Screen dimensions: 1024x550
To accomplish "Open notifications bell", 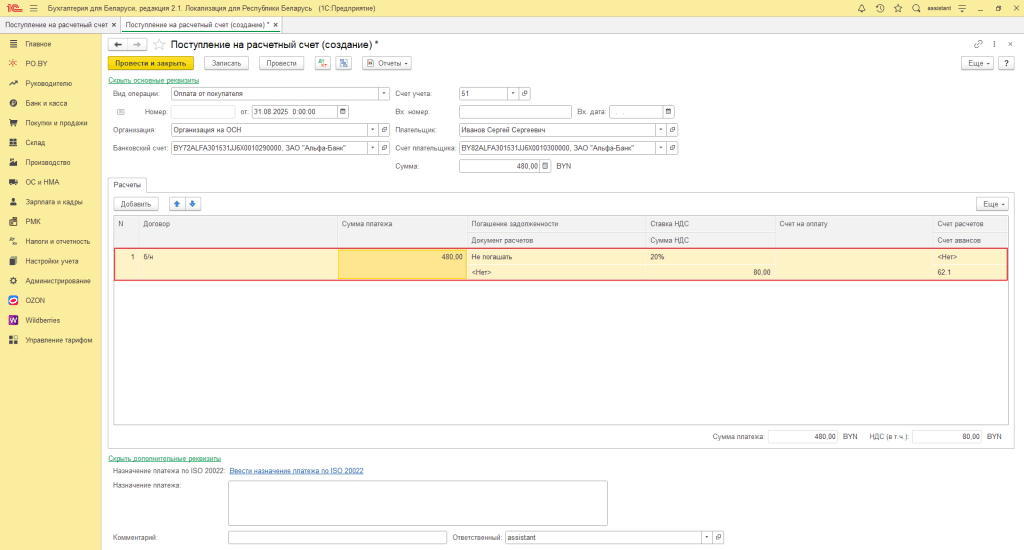I will tap(861, 8).
